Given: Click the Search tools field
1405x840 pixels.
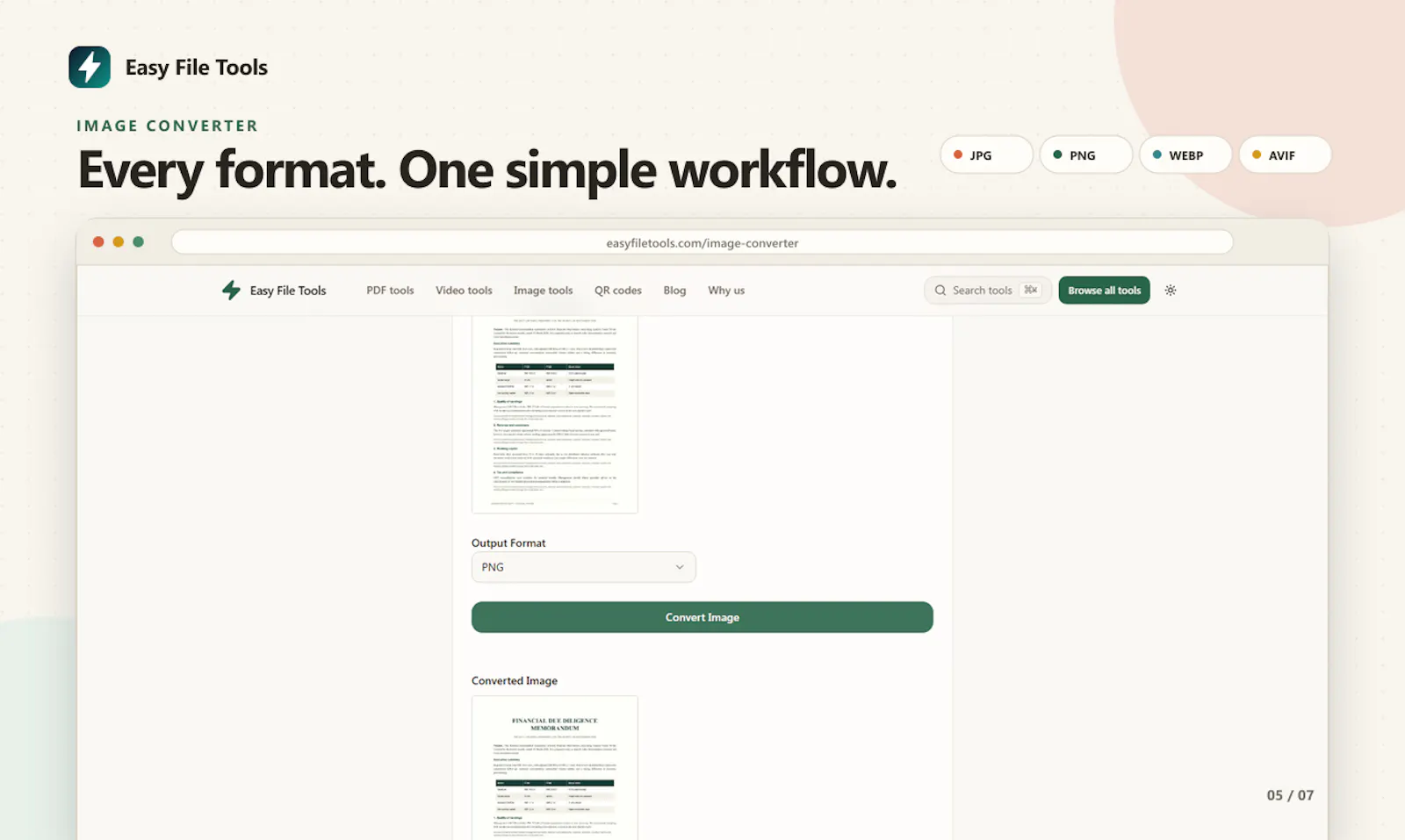Looking at the screenshot, I should [x=988, y=291].
